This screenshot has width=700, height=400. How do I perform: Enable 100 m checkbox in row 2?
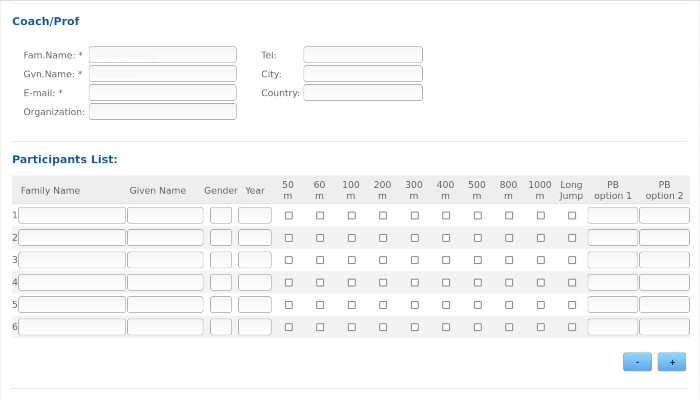pos(351,238)
